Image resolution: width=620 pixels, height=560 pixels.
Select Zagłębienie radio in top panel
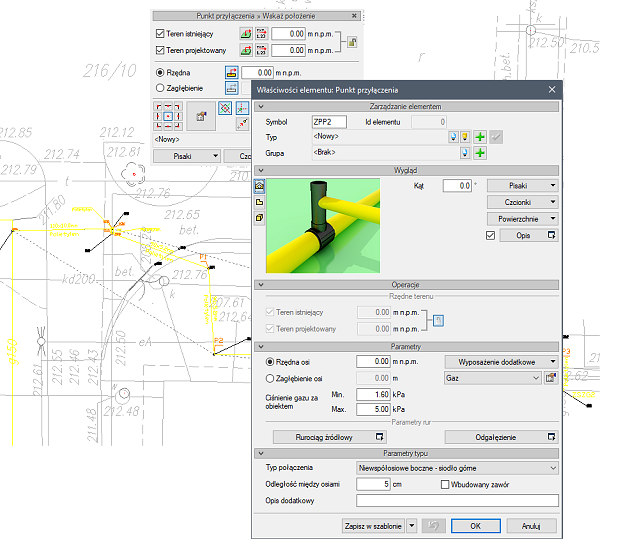point(160,88)
